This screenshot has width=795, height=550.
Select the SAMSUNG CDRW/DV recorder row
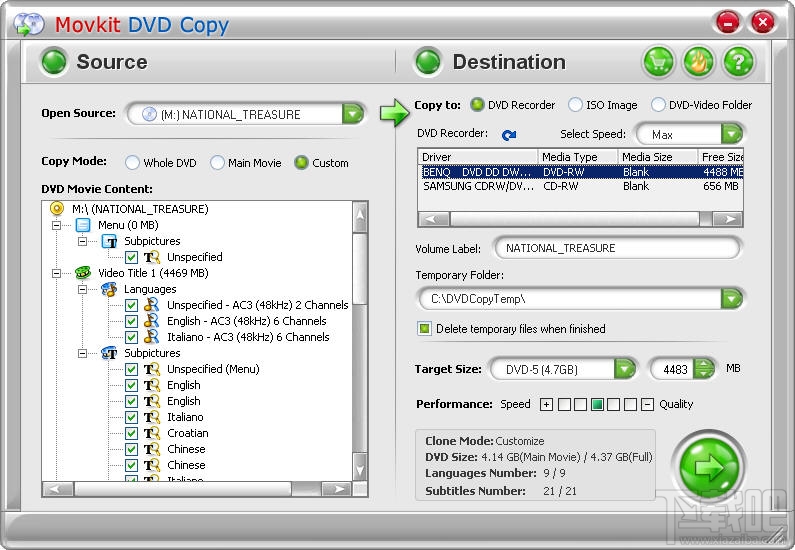[x=581, y=186]
